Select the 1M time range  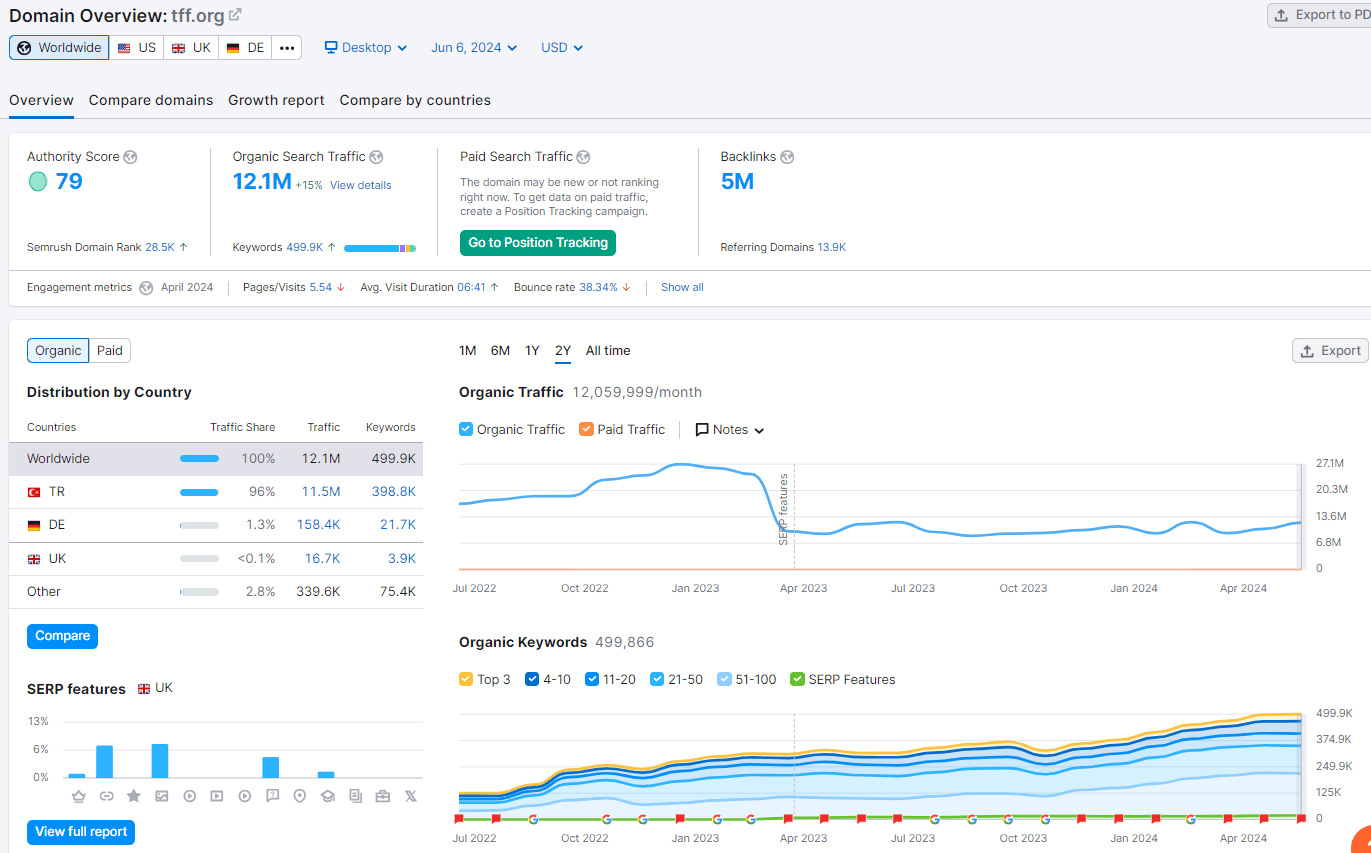468,350
